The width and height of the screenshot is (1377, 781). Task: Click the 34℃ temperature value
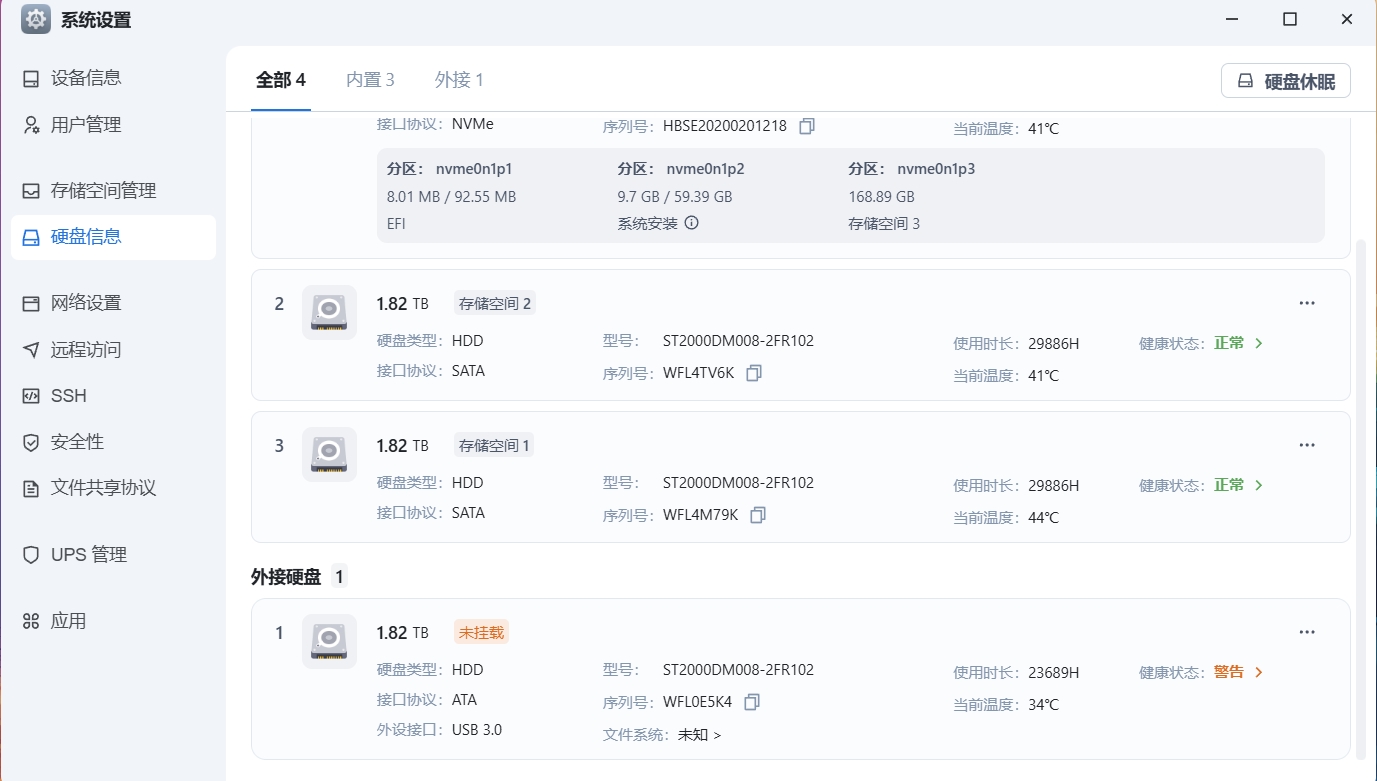coord(1043,705)
